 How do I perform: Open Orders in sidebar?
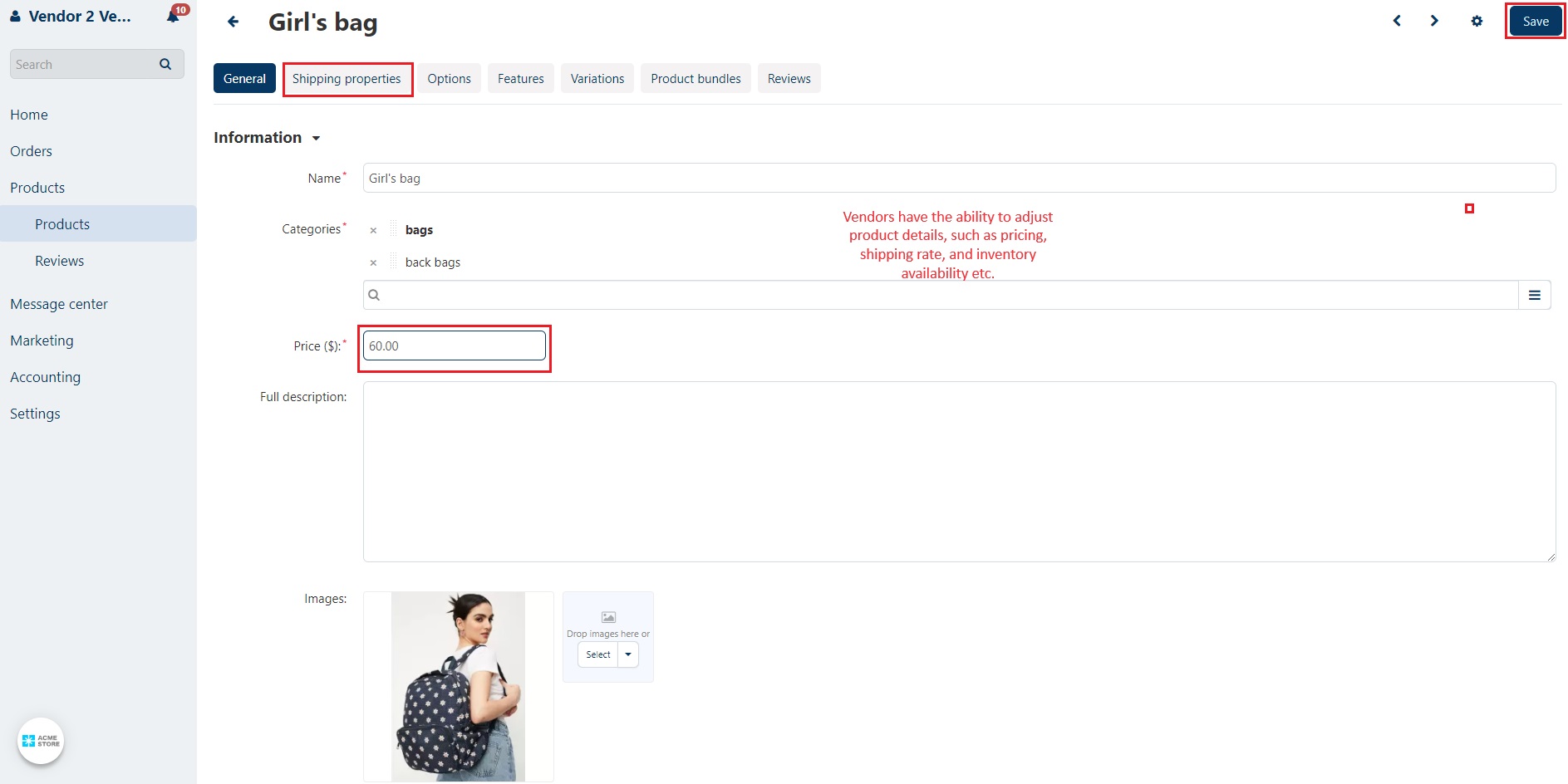coord(31,151)
